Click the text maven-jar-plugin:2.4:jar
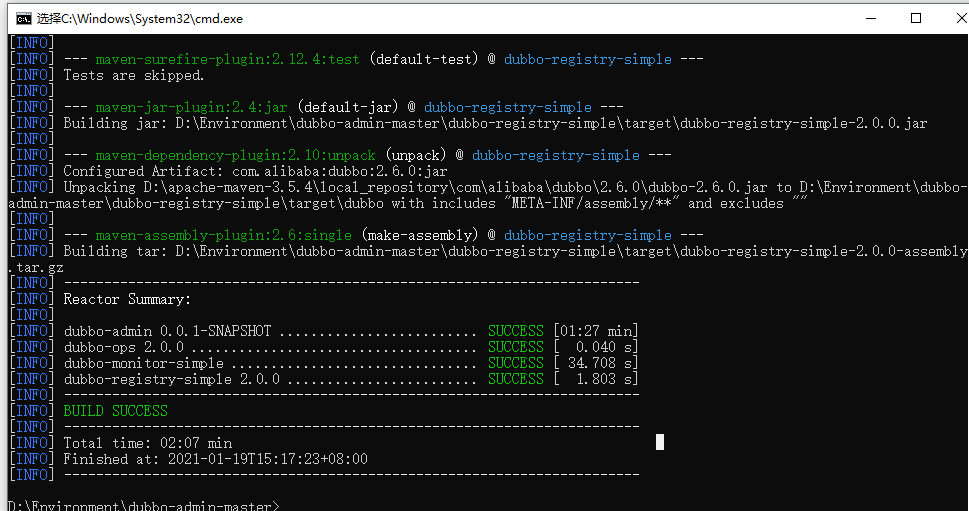Screen dimensions: 969x511 pos(192,108)
